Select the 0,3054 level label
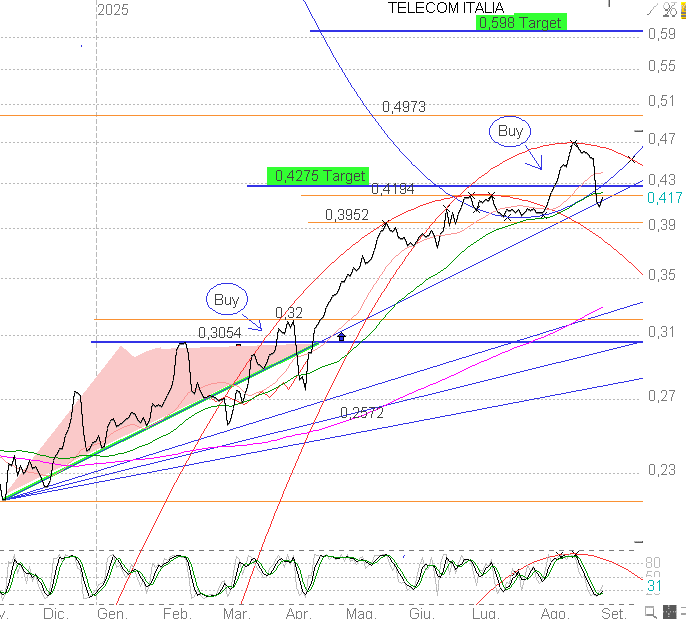Image resolution: width=686 pixels, height=619 pixels. coord(220,333)
